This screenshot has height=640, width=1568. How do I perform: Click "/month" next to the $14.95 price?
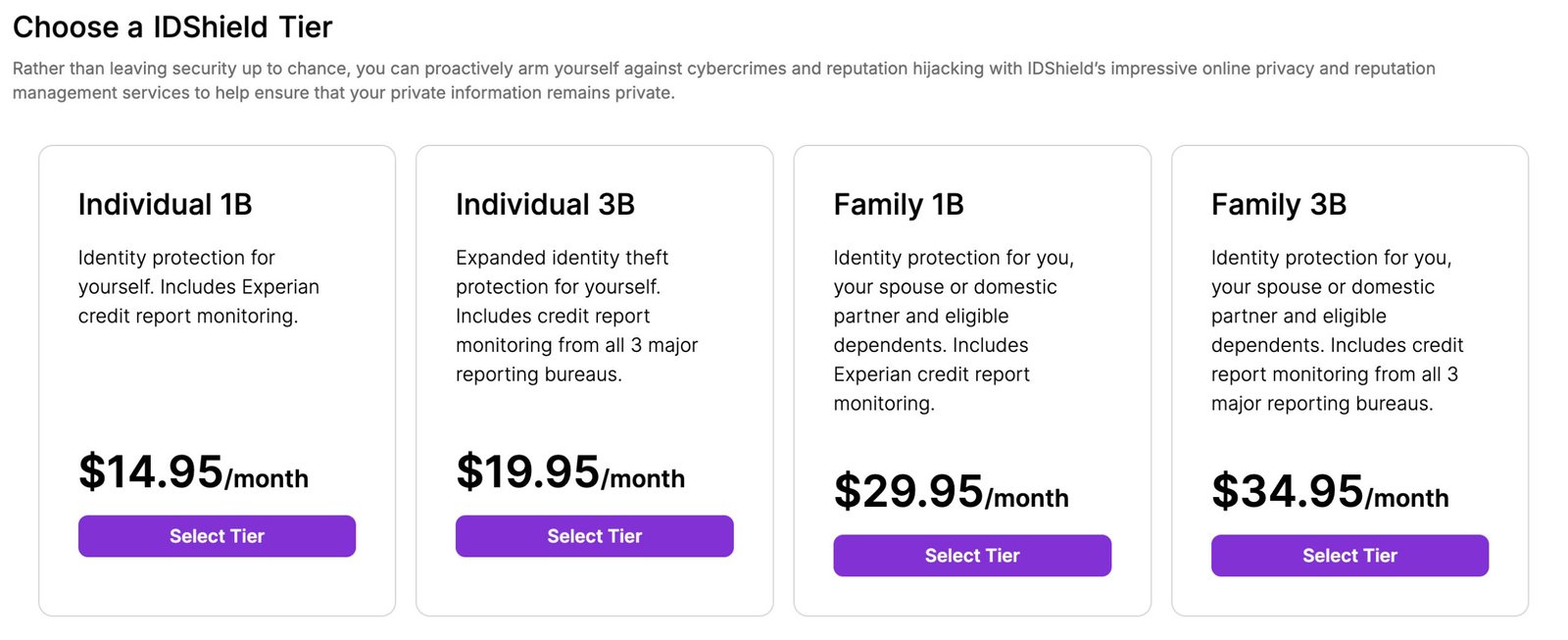(267, 479)
